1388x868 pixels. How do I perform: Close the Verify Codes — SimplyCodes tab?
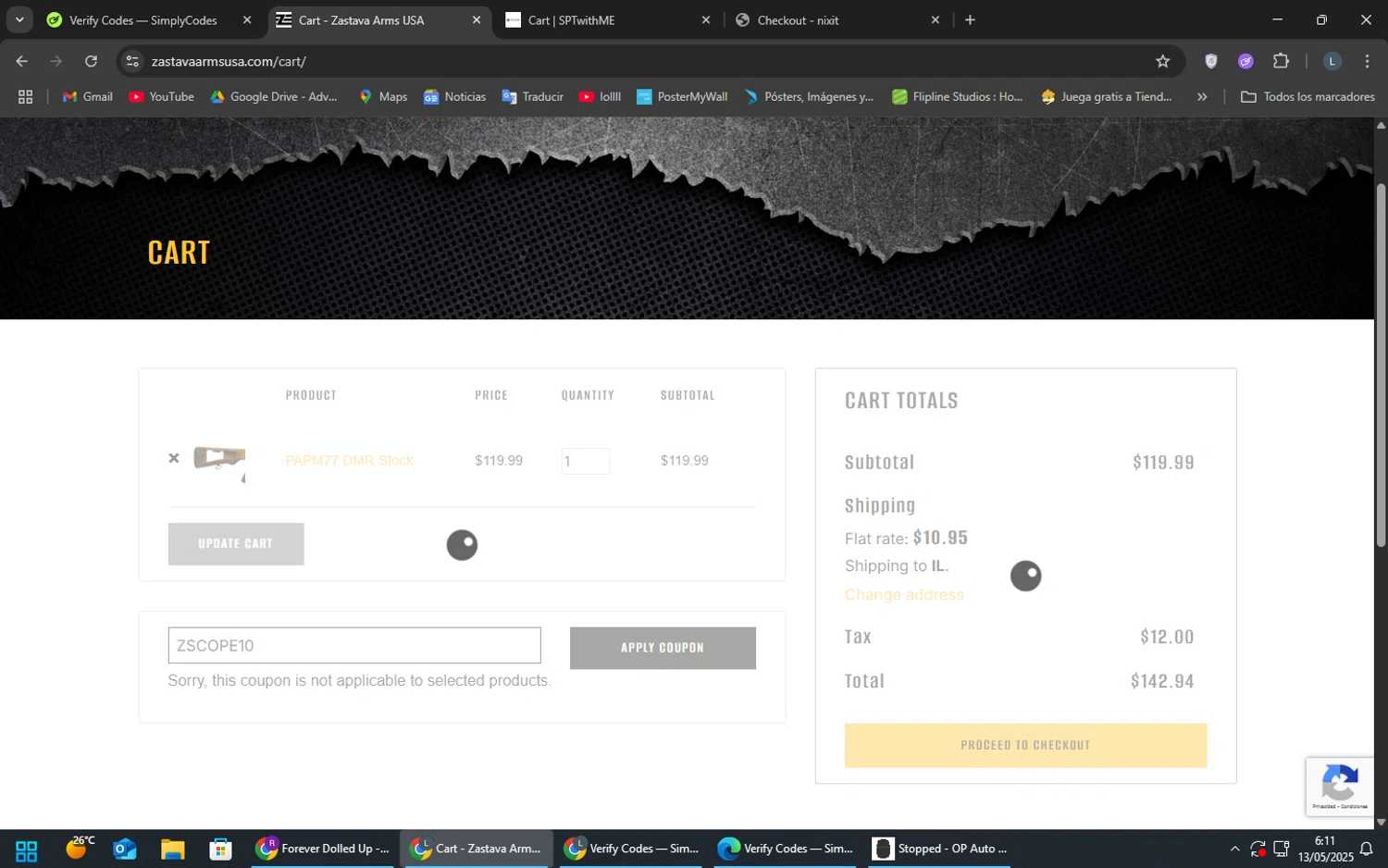[247, 20]
